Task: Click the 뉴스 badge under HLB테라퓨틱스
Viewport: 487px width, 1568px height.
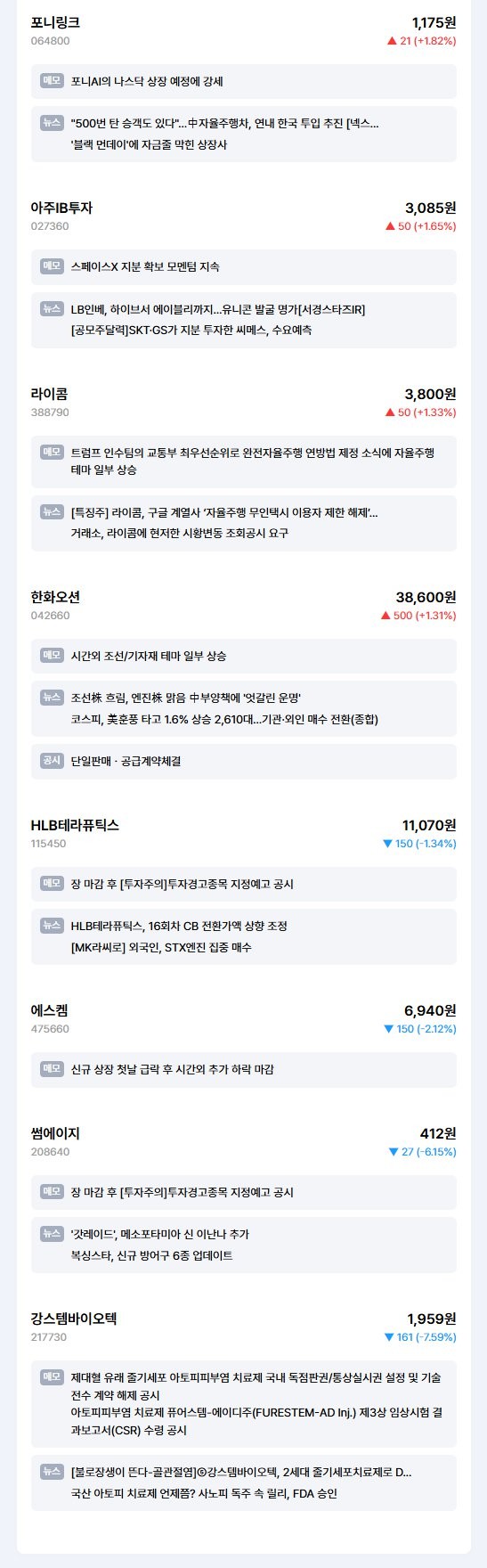Action: [52, 925]
